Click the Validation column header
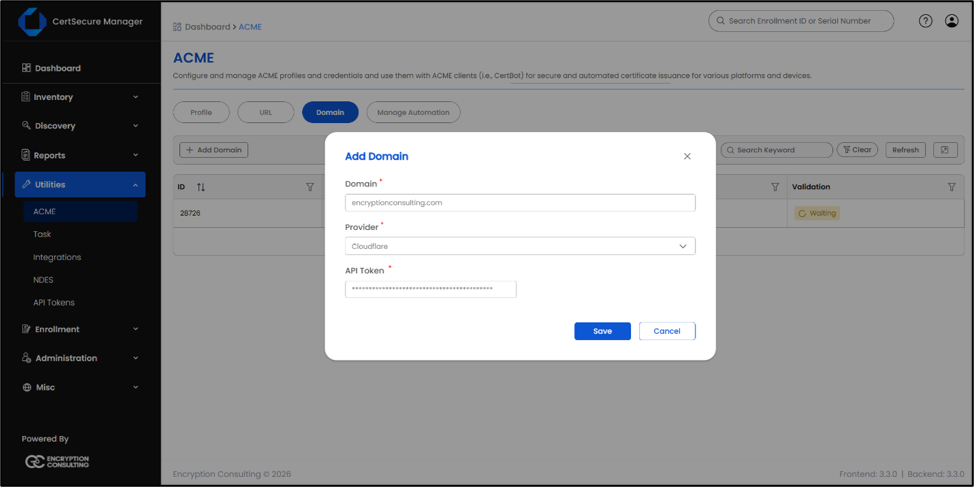Screen dimensions: 974x487 click(811, 187)
